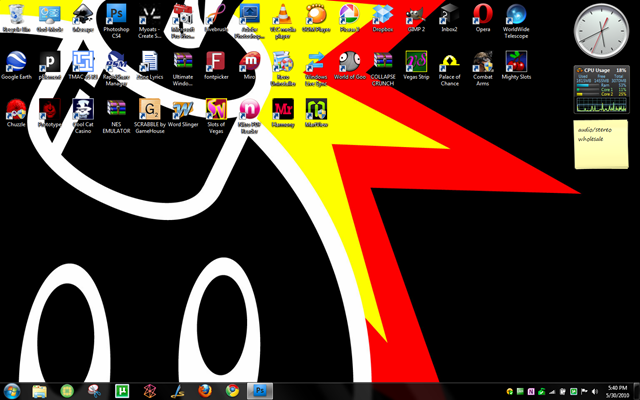Open the Dropbox desktop icon
Image resolution: width=640 pixels, height=400 pixels.
383,18
